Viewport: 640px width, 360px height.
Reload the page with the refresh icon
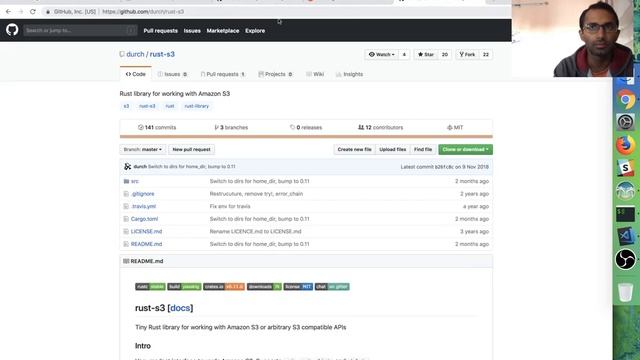pyautogui.click(x=33, y=11)
